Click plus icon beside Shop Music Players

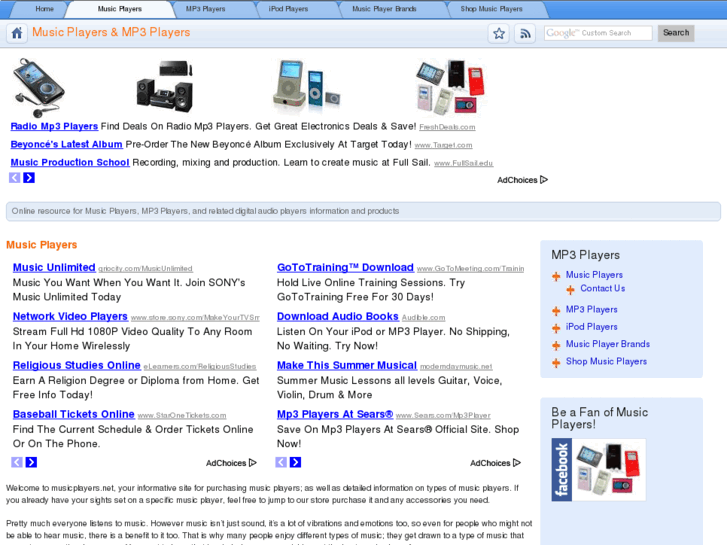coord(556,363)
